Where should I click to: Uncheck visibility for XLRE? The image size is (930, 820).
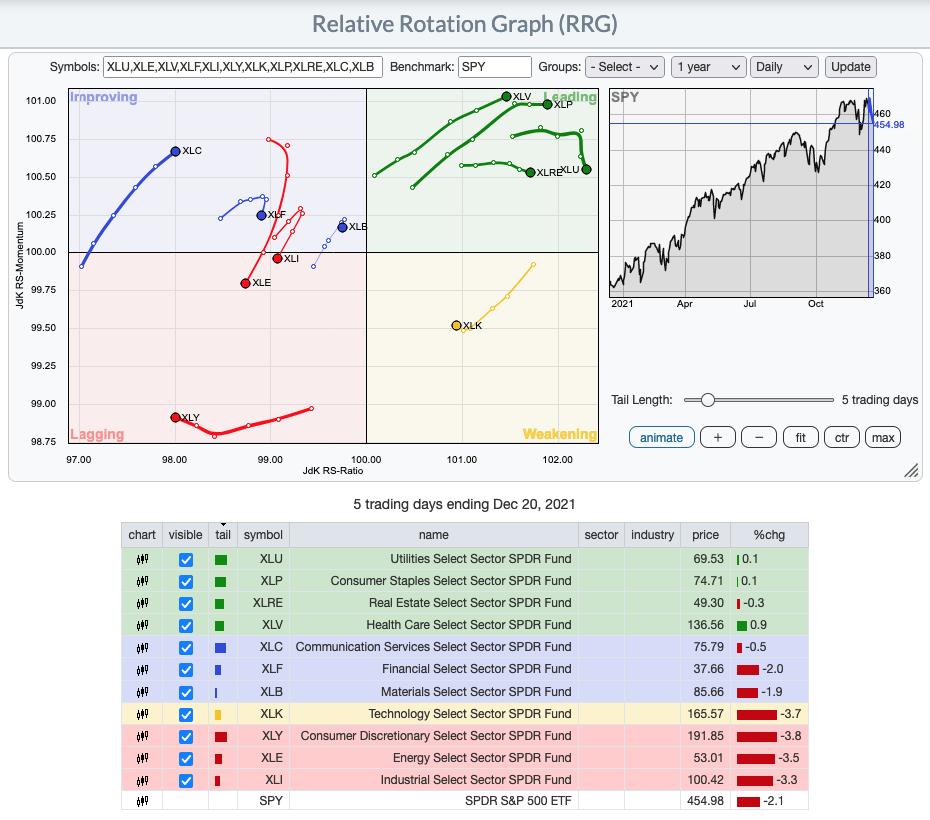(186, 604)
